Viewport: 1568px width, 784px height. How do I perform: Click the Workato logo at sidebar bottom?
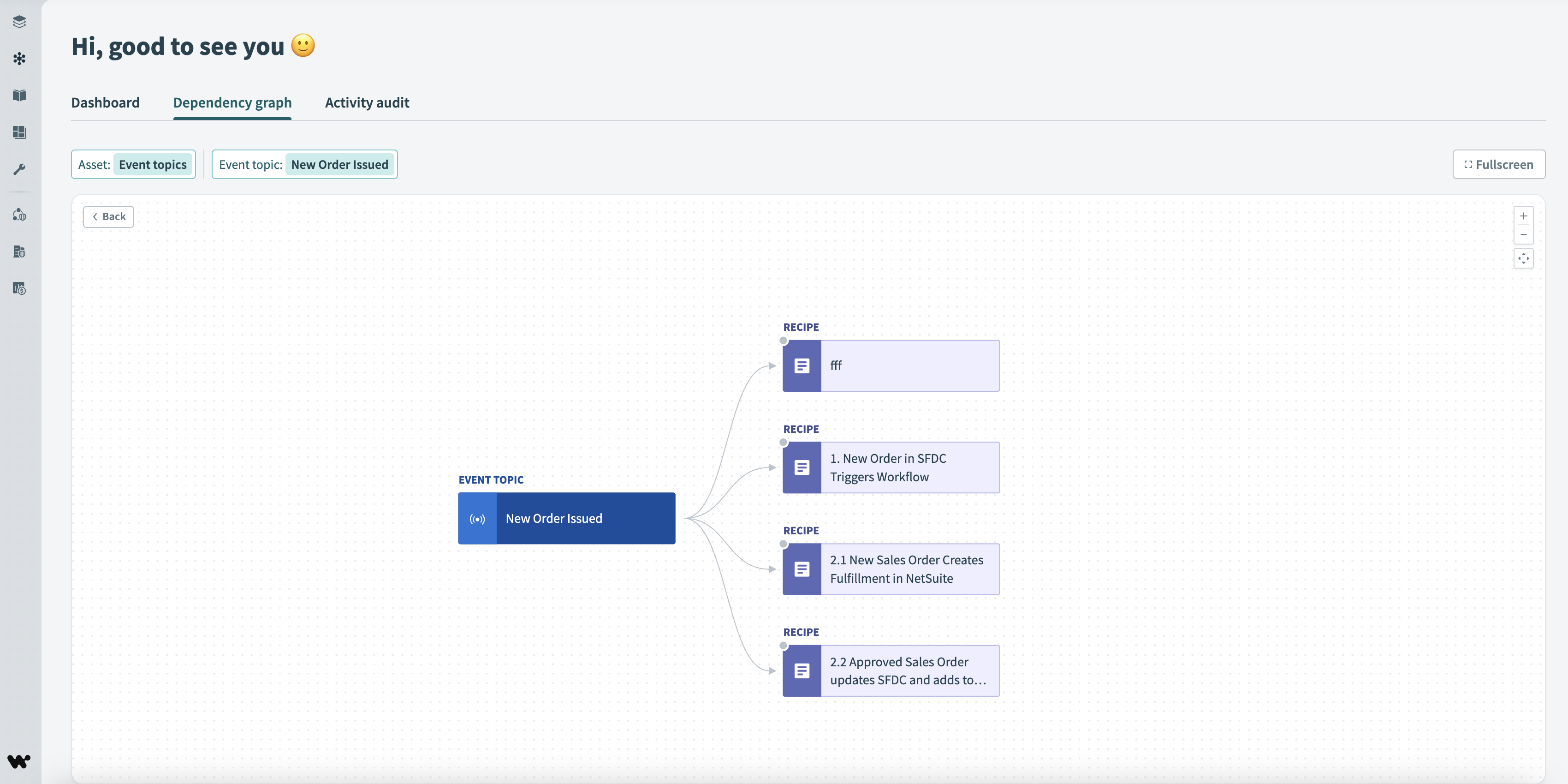(19, 761)
